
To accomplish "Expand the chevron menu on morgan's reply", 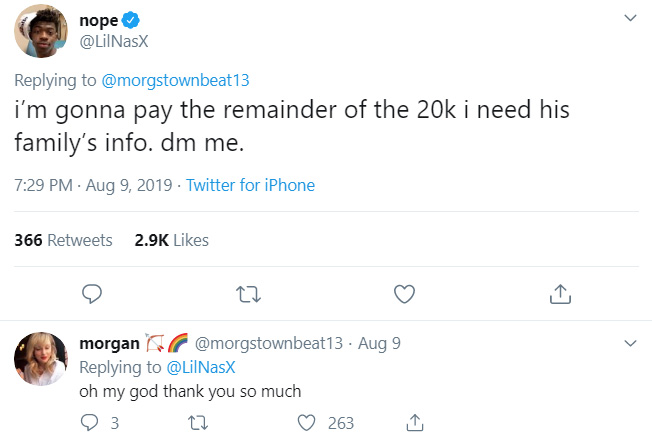I will [x=630, y=343].
